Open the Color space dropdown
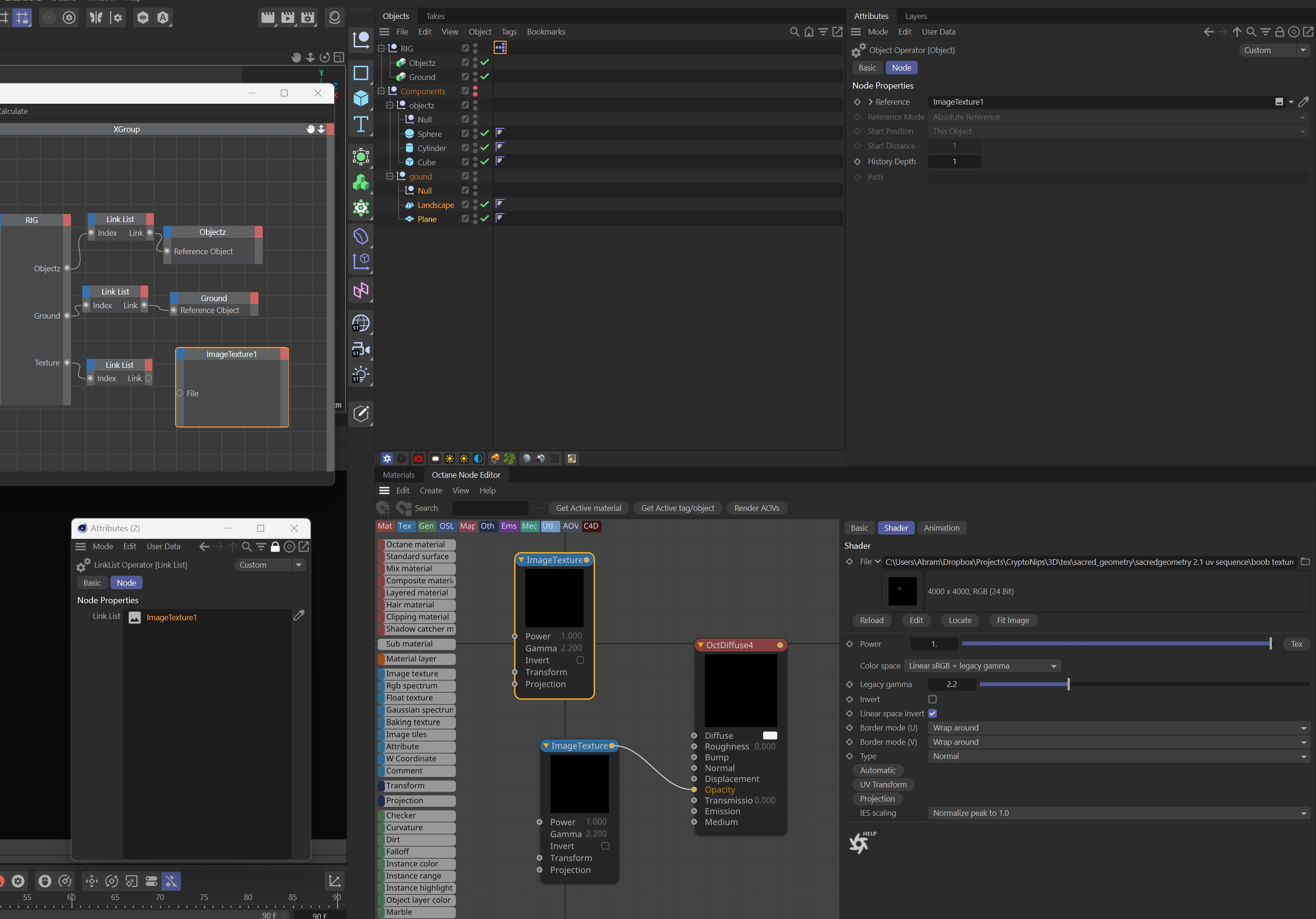 coord(982,666)
